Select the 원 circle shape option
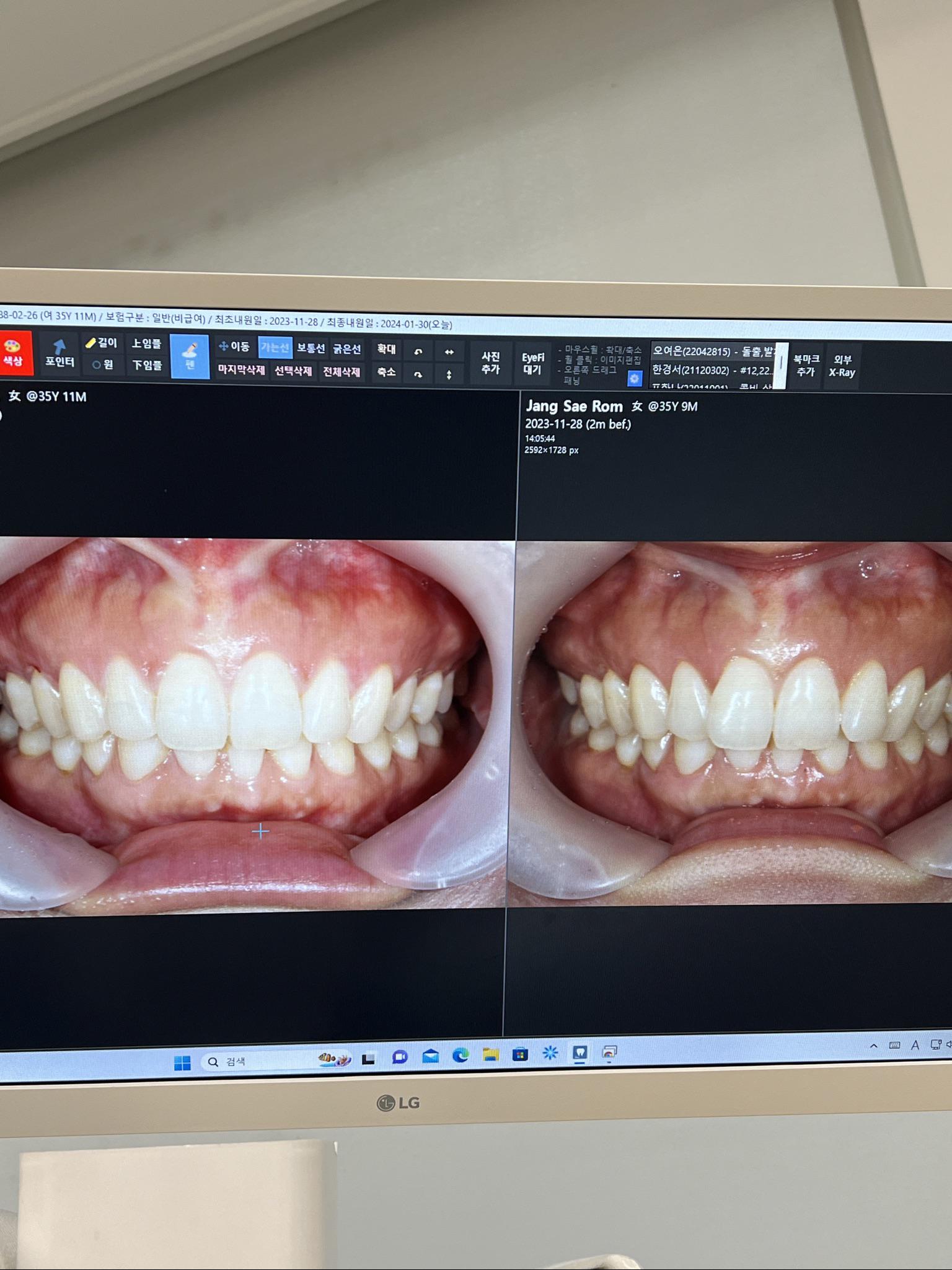The image size is (952, 1270). pyautogui.click(x=103, y=364)
